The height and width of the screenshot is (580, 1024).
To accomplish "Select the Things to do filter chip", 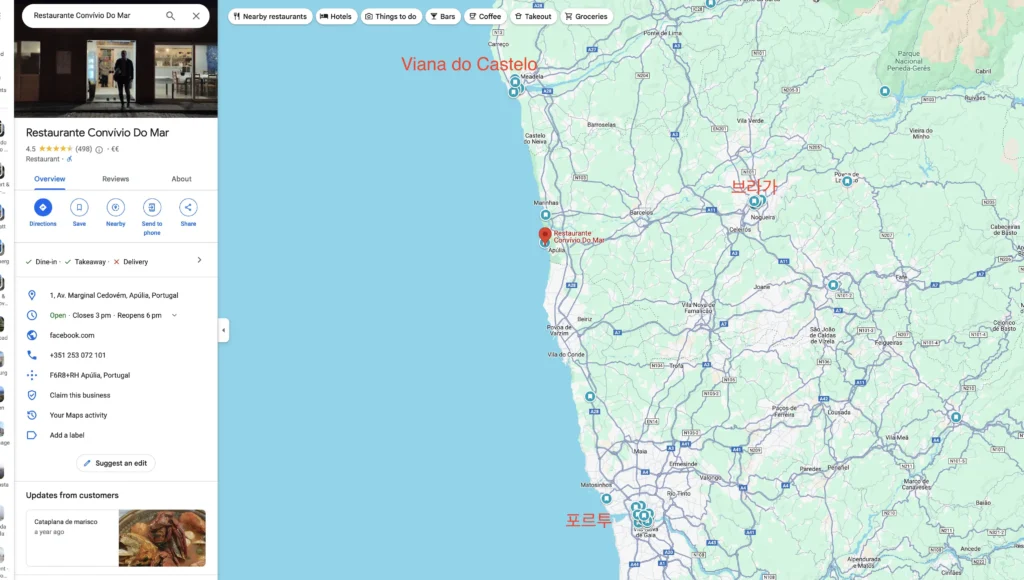I will point(391,16).
